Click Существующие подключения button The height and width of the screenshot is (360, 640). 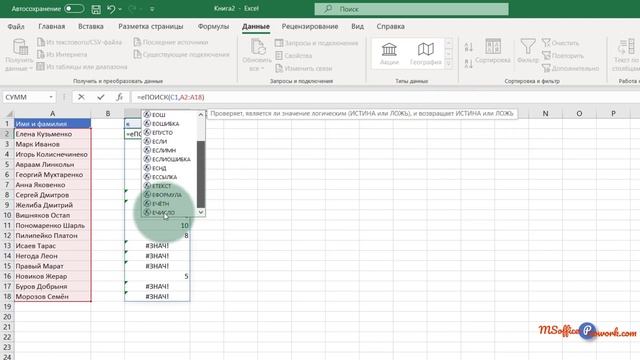pyautogui.click(x=182, y=54)
